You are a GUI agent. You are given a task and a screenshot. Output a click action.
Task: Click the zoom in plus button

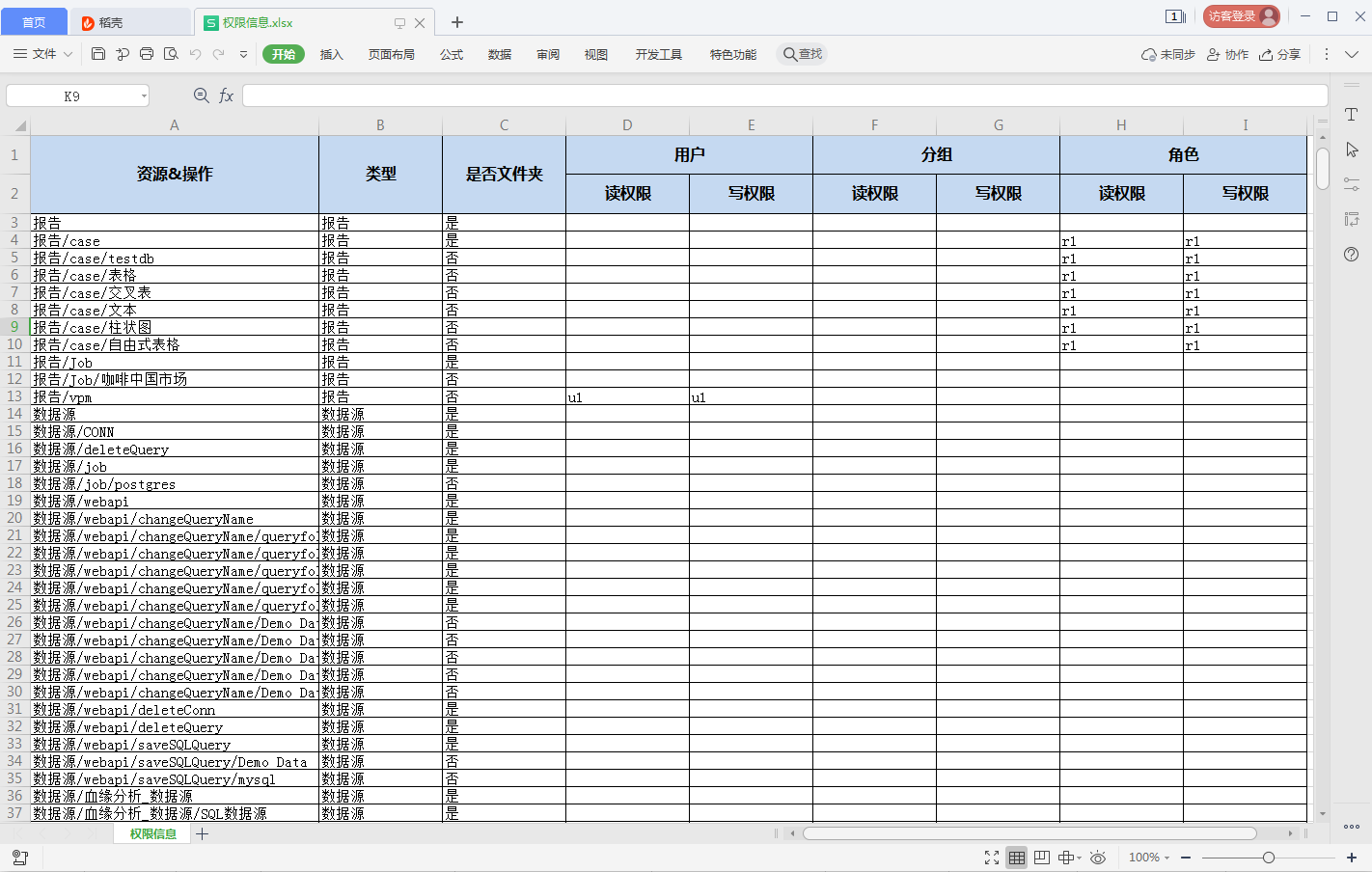tap(1353, 858)
